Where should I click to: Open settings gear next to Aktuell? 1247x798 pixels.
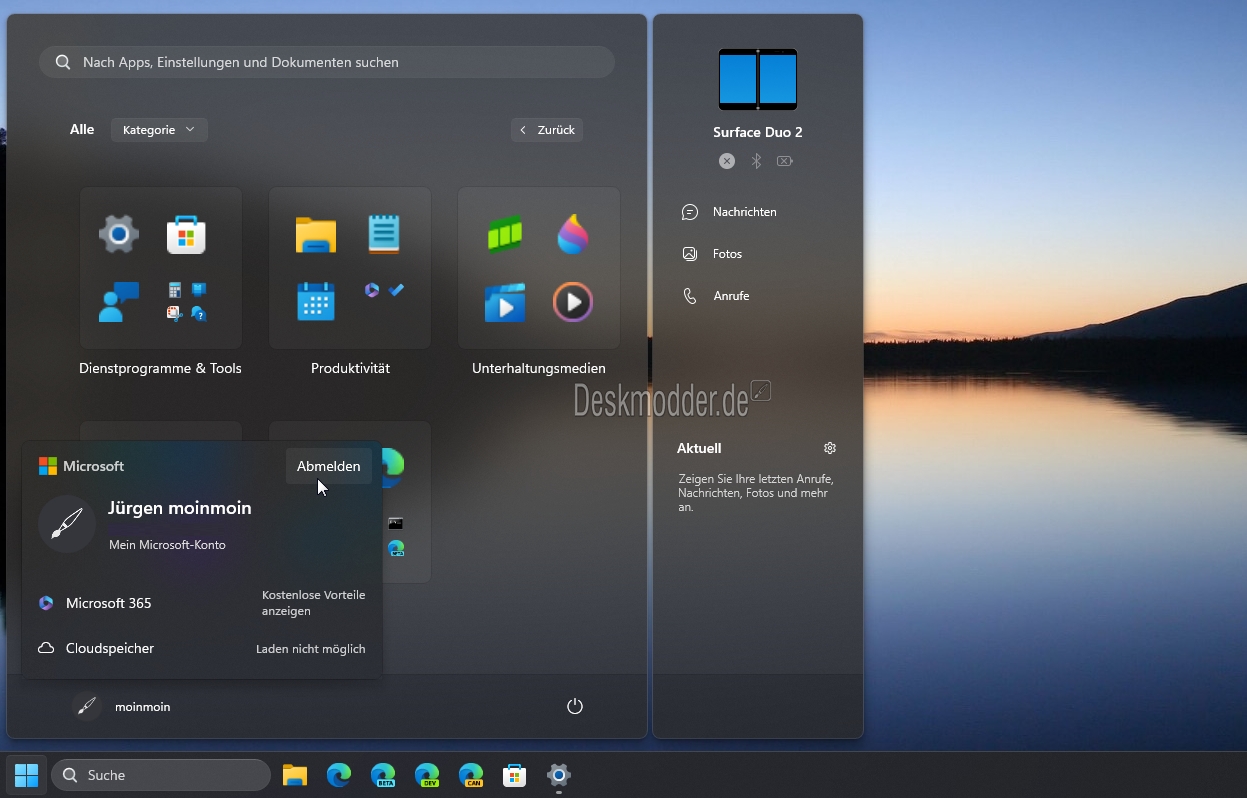[830, 448]
